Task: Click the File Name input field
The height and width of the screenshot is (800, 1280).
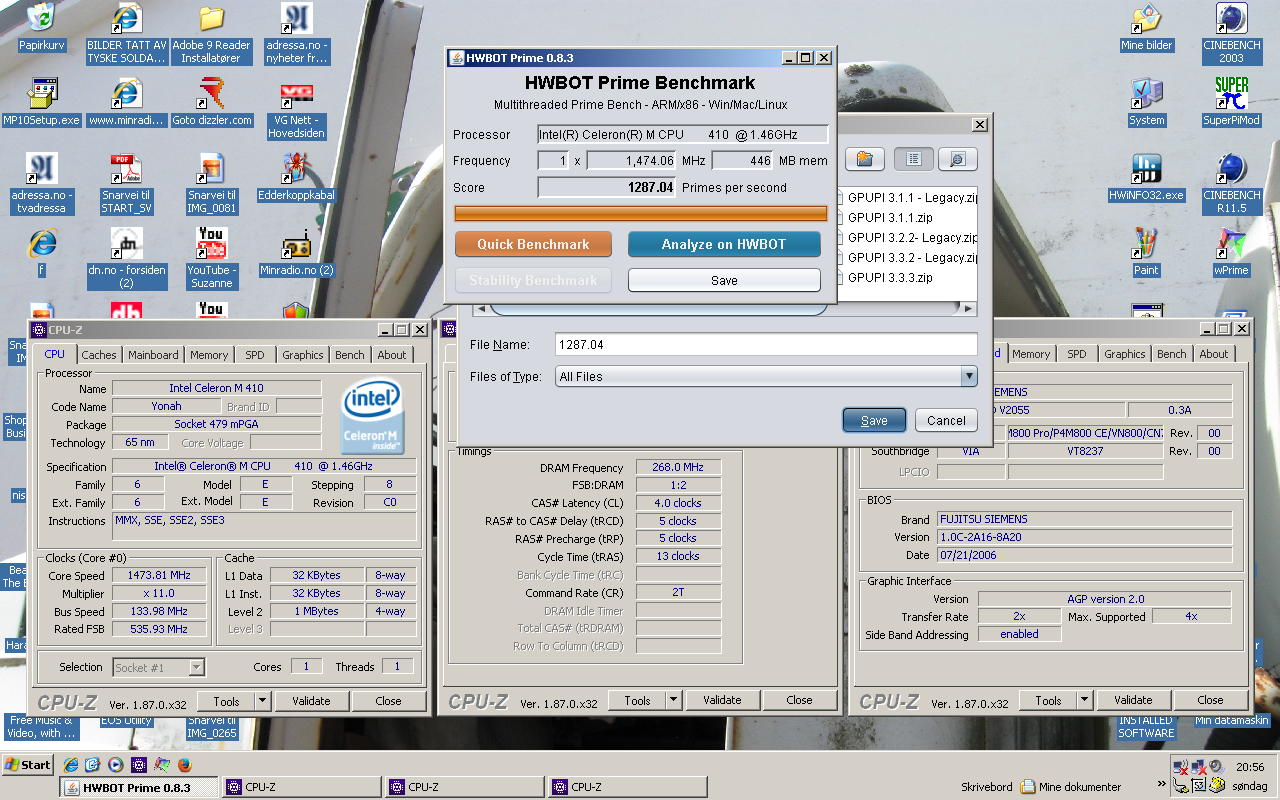Action: click(766, 344)
